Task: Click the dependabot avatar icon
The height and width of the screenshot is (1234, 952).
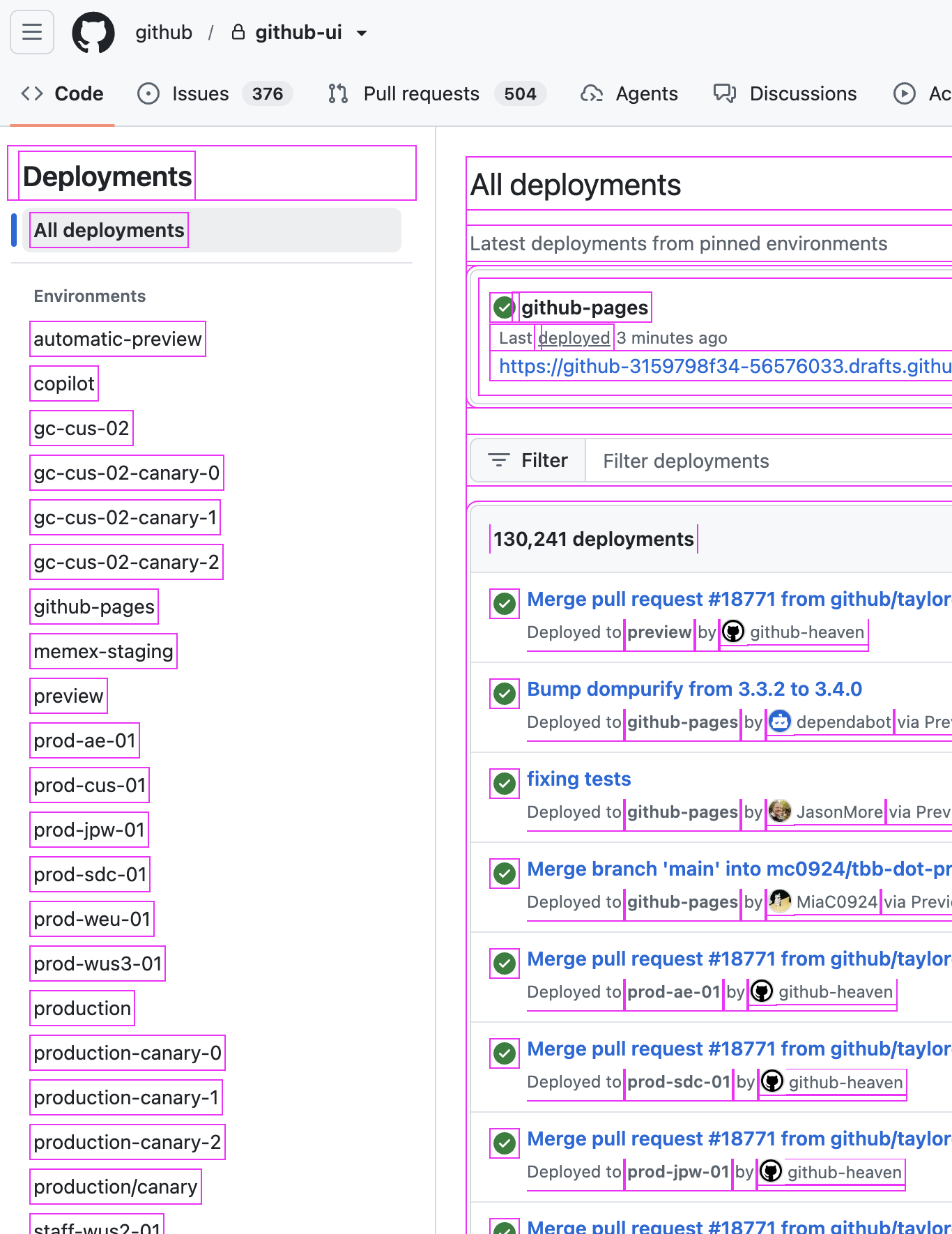Action: [780, 722]
